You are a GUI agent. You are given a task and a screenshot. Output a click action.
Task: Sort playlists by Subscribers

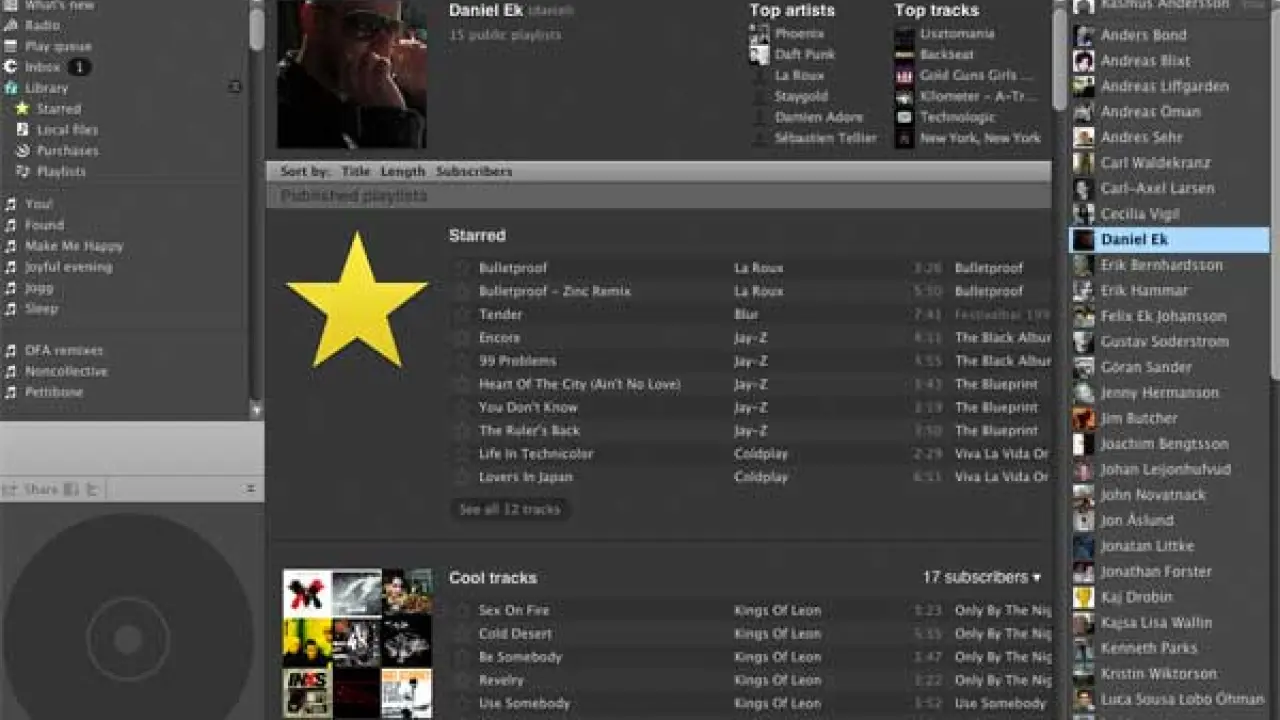tap(474, 172)
